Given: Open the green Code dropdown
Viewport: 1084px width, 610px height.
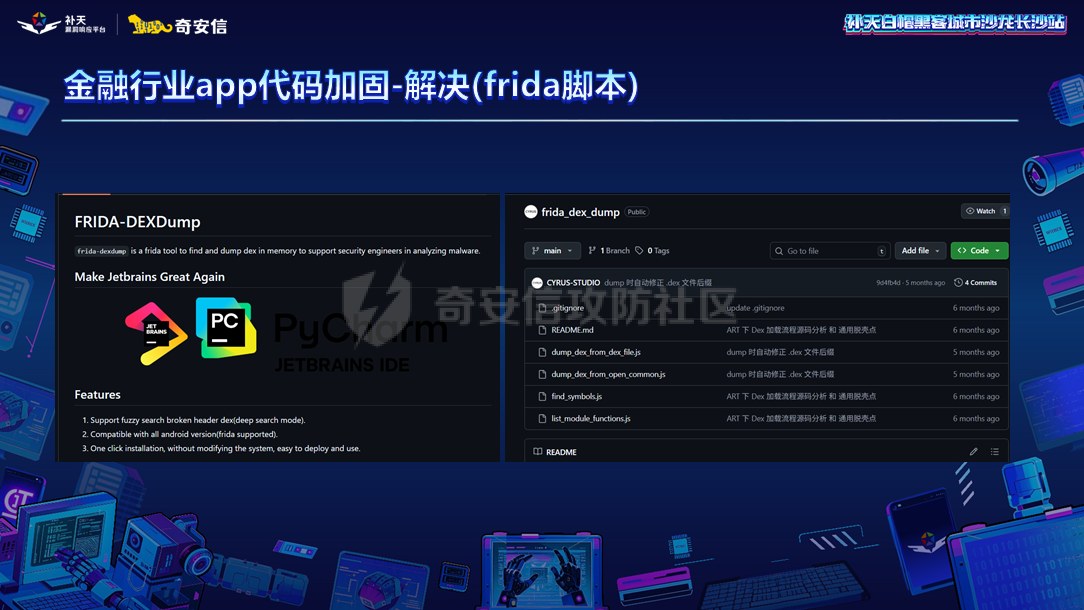Looking at the screenshot, I should click(979, 251).
